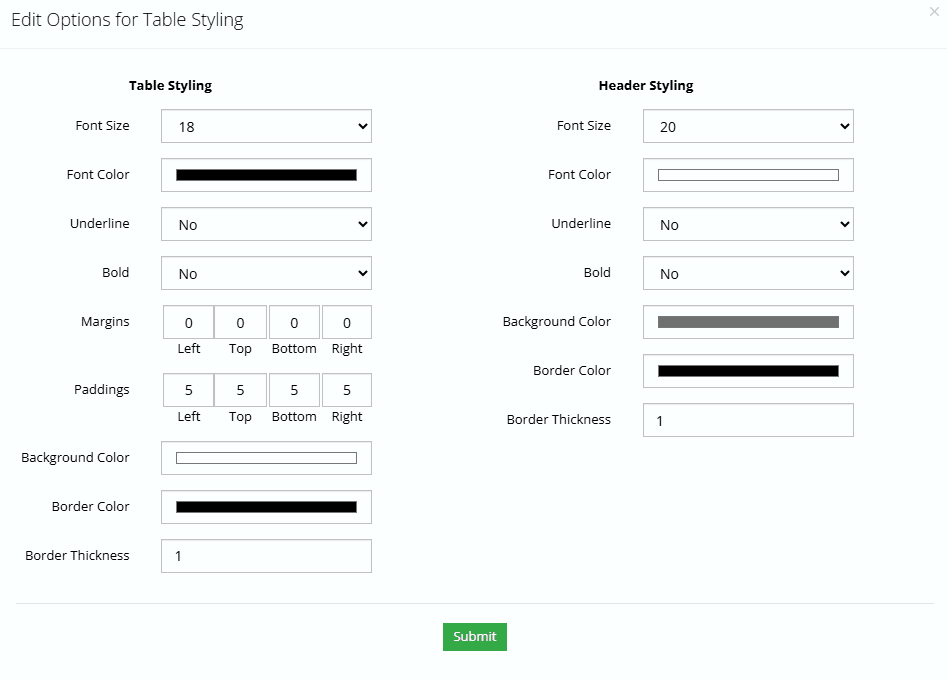Click the Top margin input field

pyautogui.click(x=240, y=322)
